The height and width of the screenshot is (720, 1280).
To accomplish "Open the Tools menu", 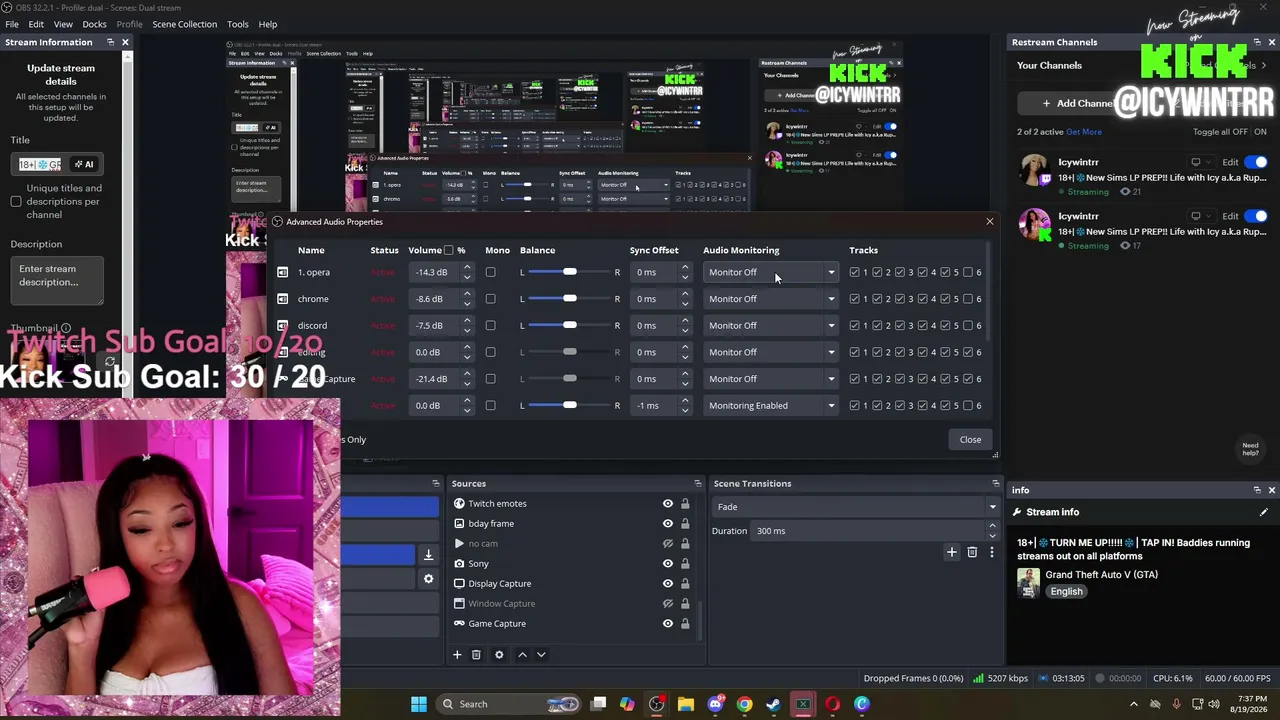I will (x=237, y=24).
